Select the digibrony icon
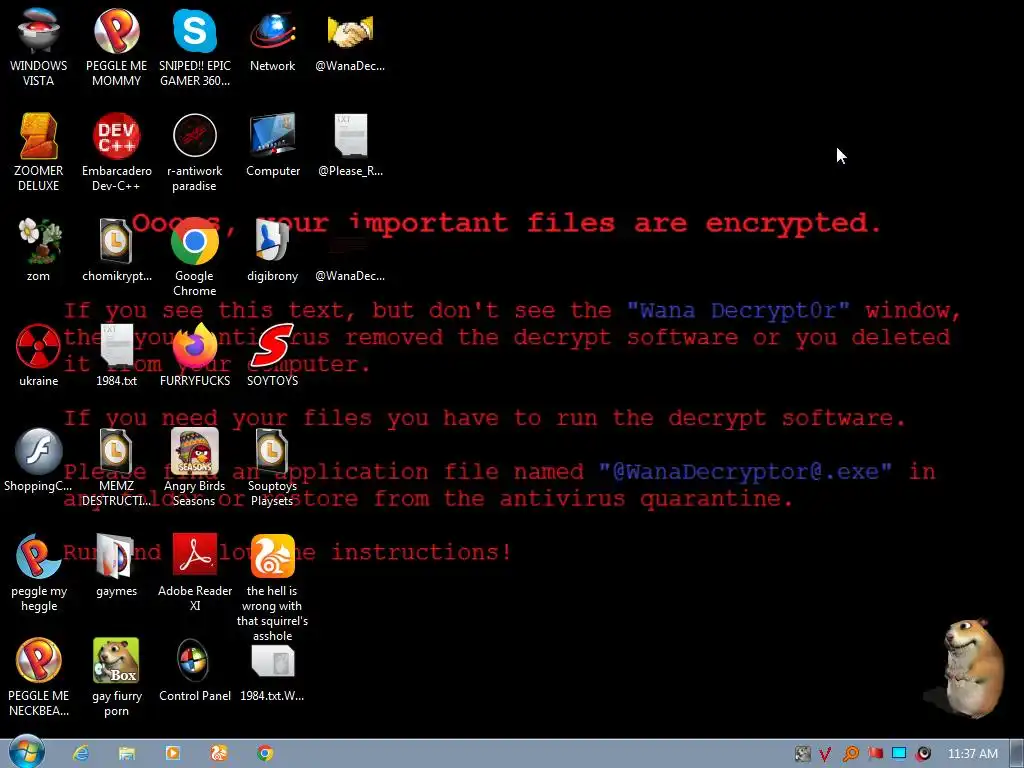The image size is (1024, 768). [x=272, y=250]
